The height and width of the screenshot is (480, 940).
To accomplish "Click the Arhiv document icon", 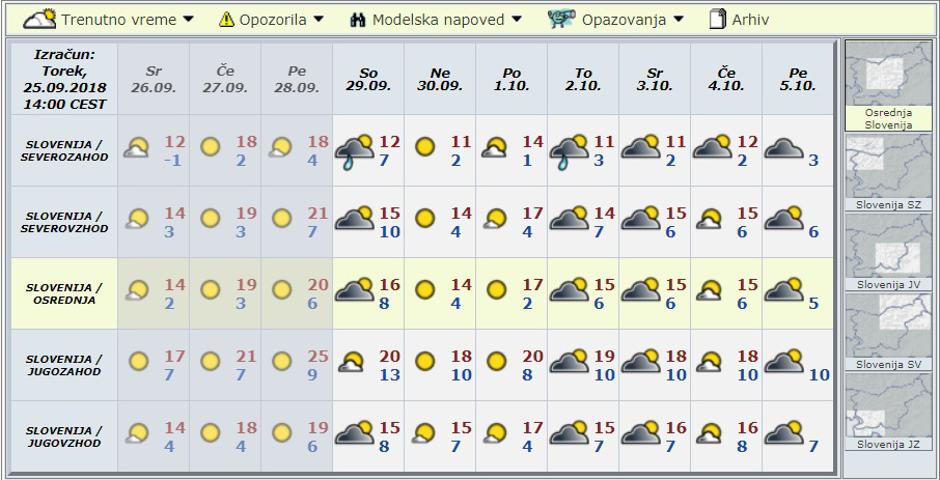I will click(x=717, y=18).
